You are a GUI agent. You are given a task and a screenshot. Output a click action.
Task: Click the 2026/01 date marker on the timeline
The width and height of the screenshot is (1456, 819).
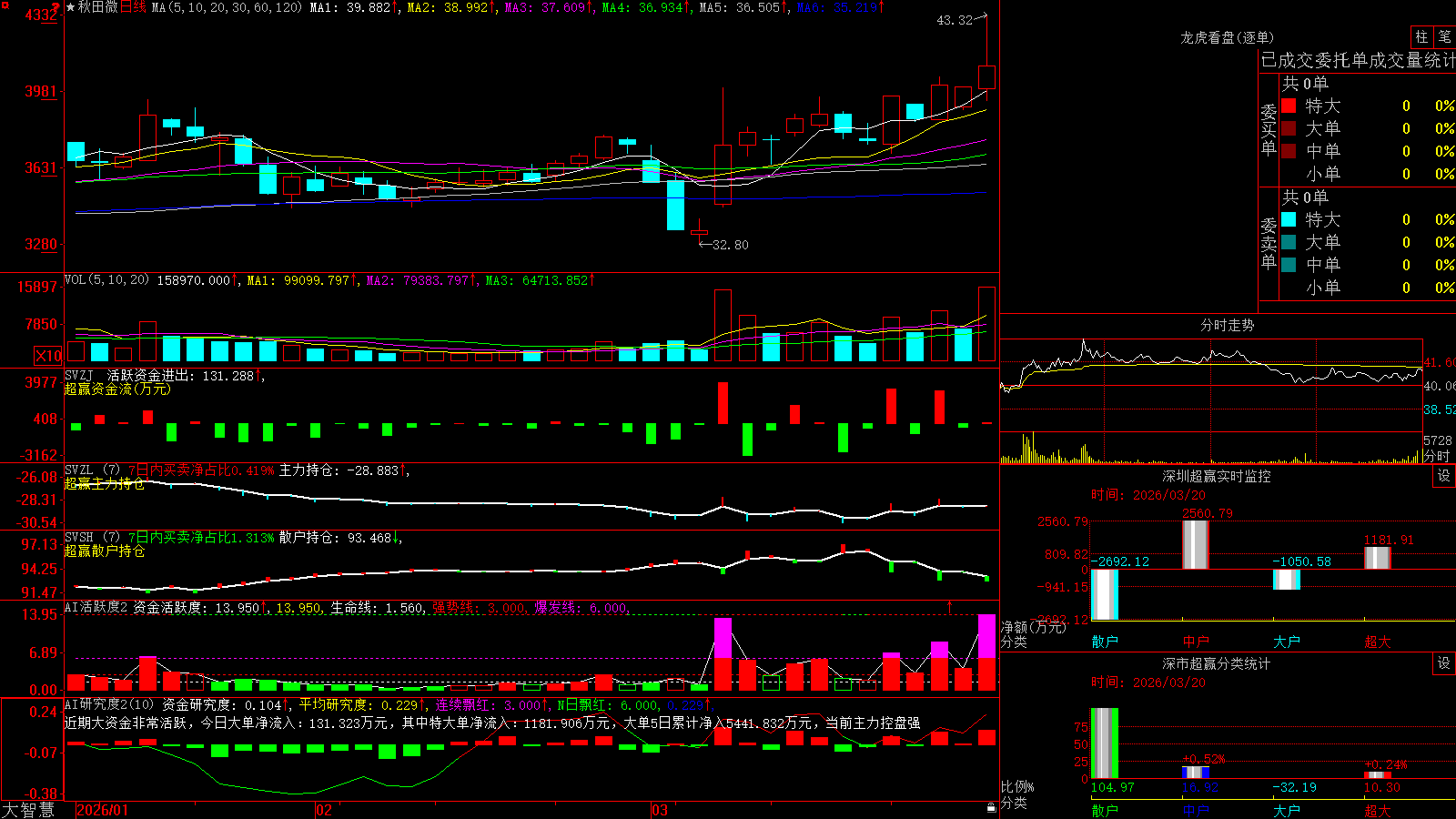tap(103, 810)
